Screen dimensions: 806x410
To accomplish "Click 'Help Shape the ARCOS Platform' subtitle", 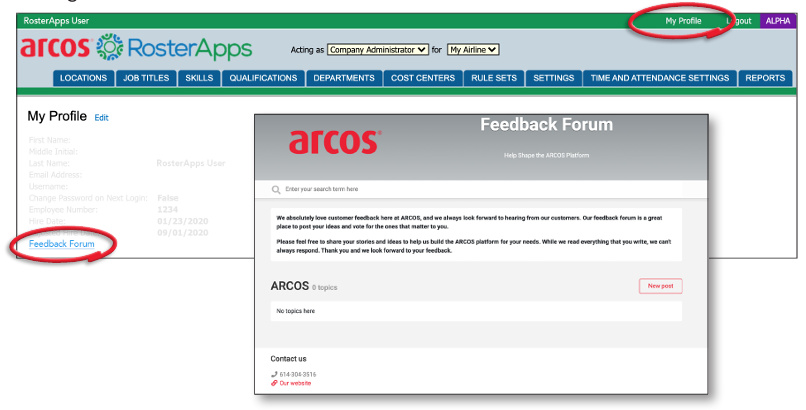I will point(546,155).
